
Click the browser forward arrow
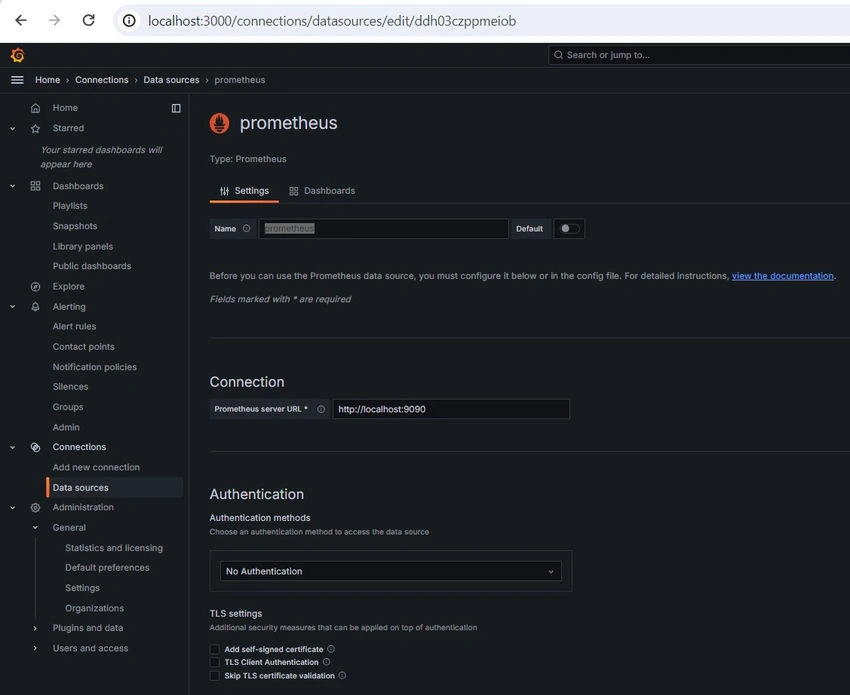(x=55, y=21)
